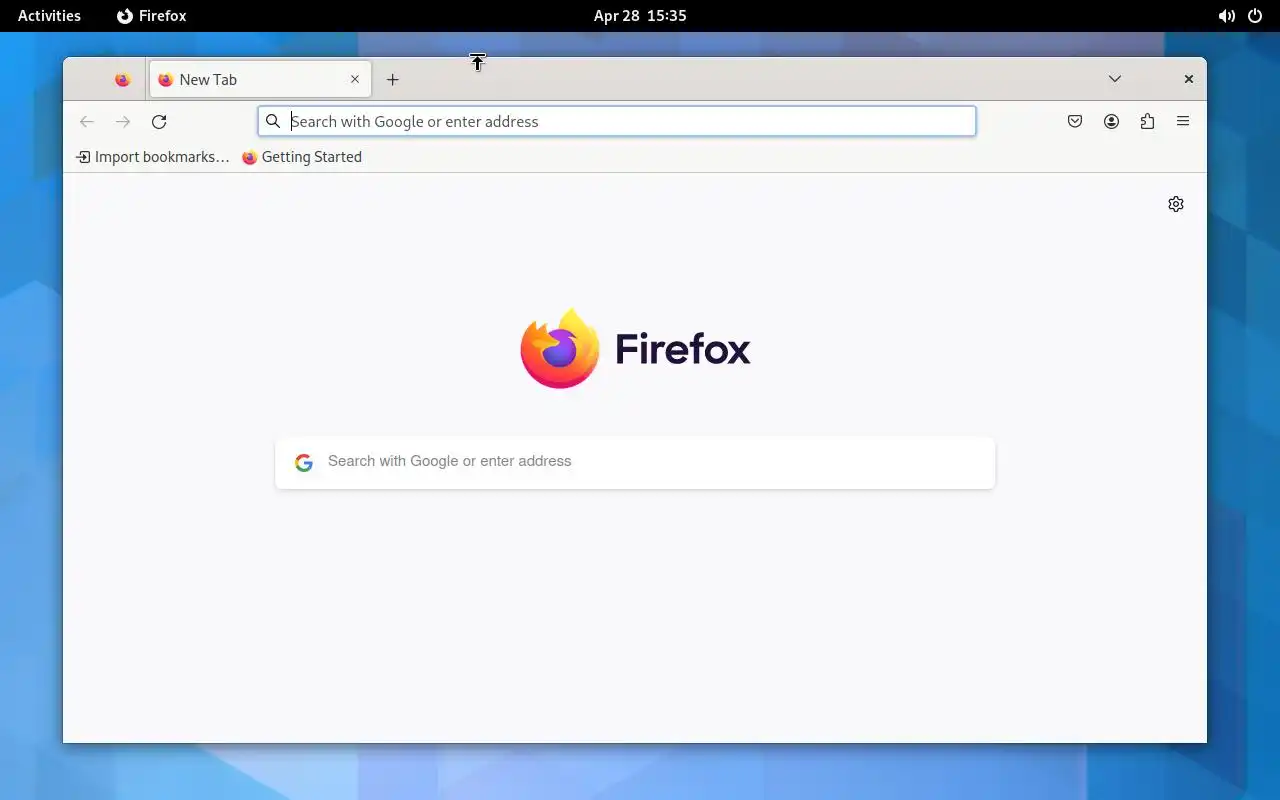Screen dimensions: 1280x800
Task: Save to Pocket icon
Action: (x=1075, y=121)
